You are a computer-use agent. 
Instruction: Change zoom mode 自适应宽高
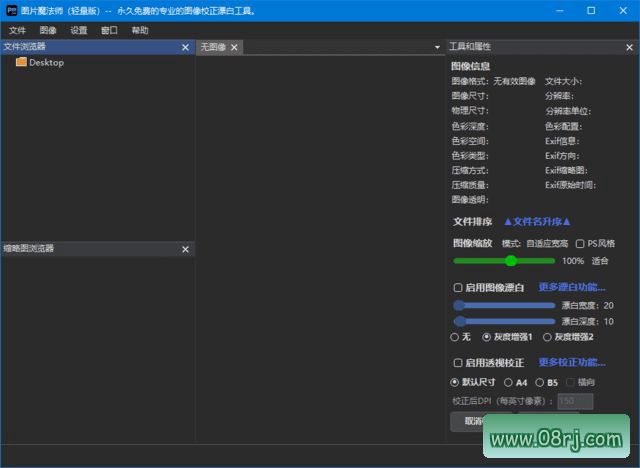pos(547,244)
